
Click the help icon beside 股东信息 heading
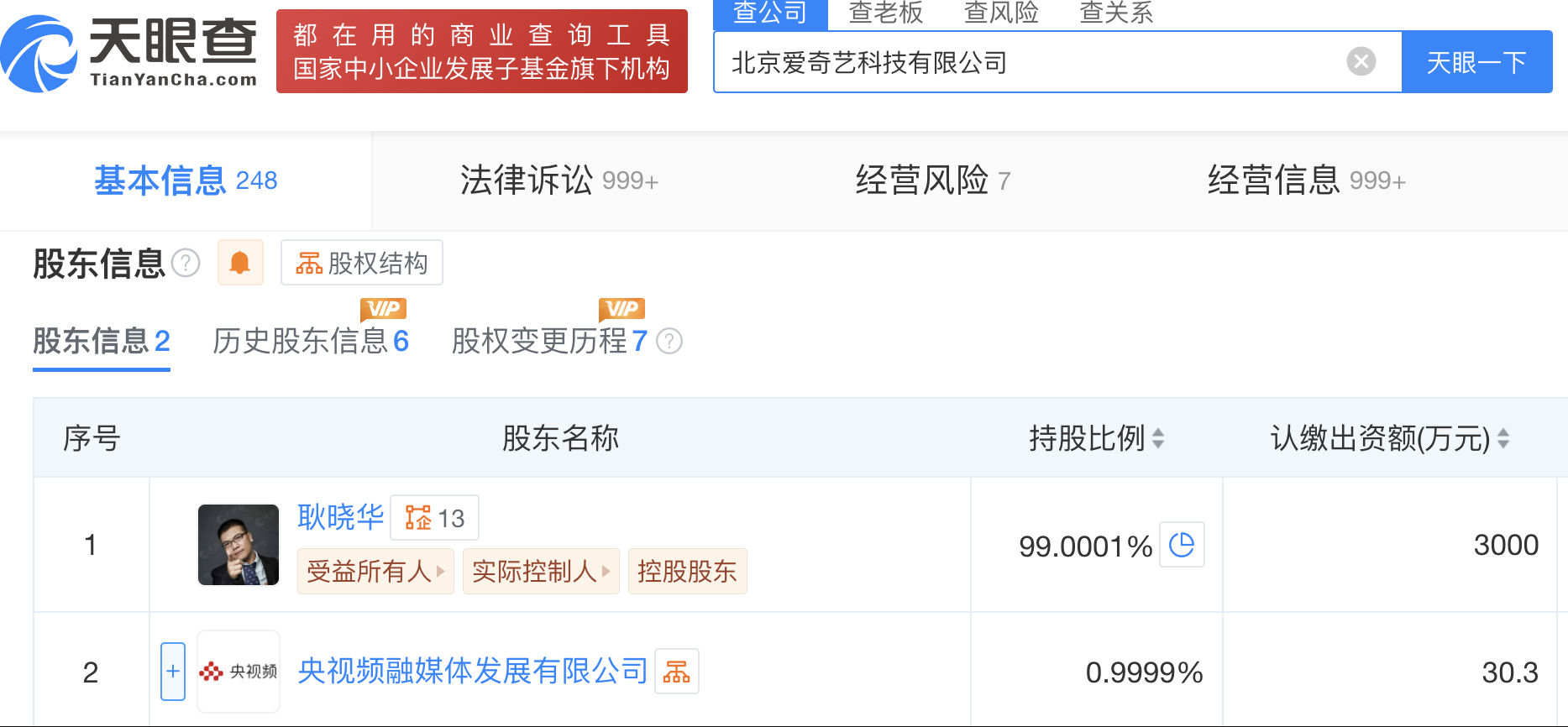click(186, 264)
